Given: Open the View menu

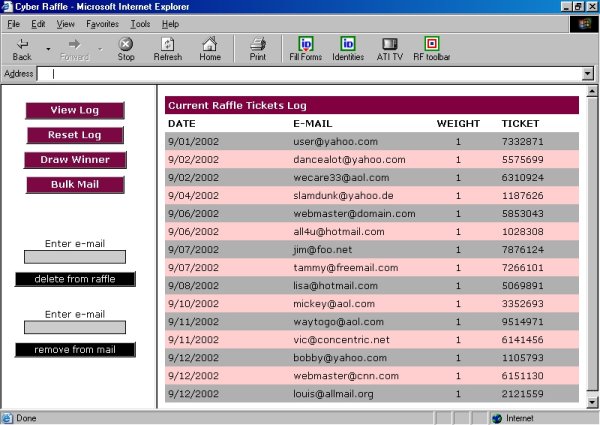Looking at the screenshot, I should point(65,24).
